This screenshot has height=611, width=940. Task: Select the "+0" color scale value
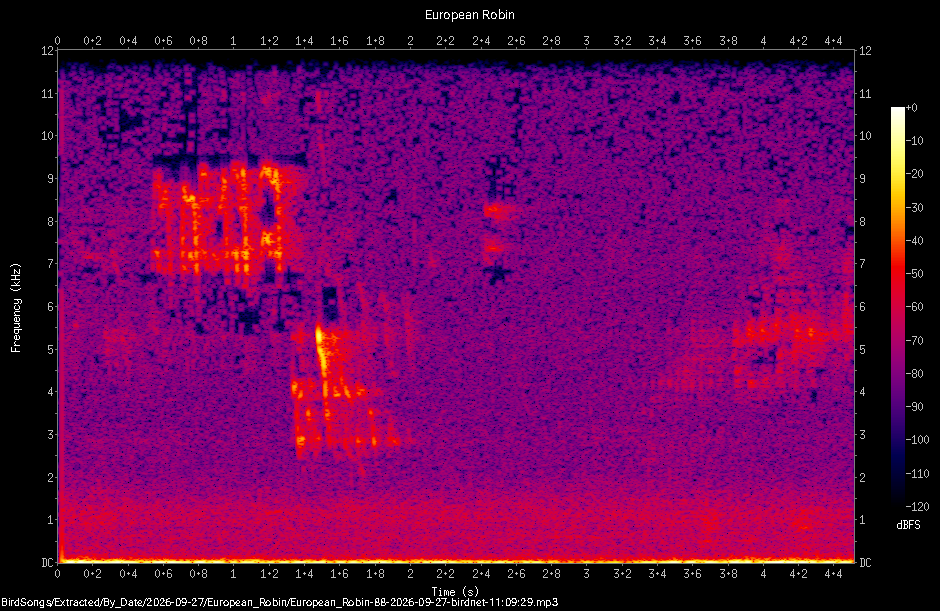[x=912, y=108]
